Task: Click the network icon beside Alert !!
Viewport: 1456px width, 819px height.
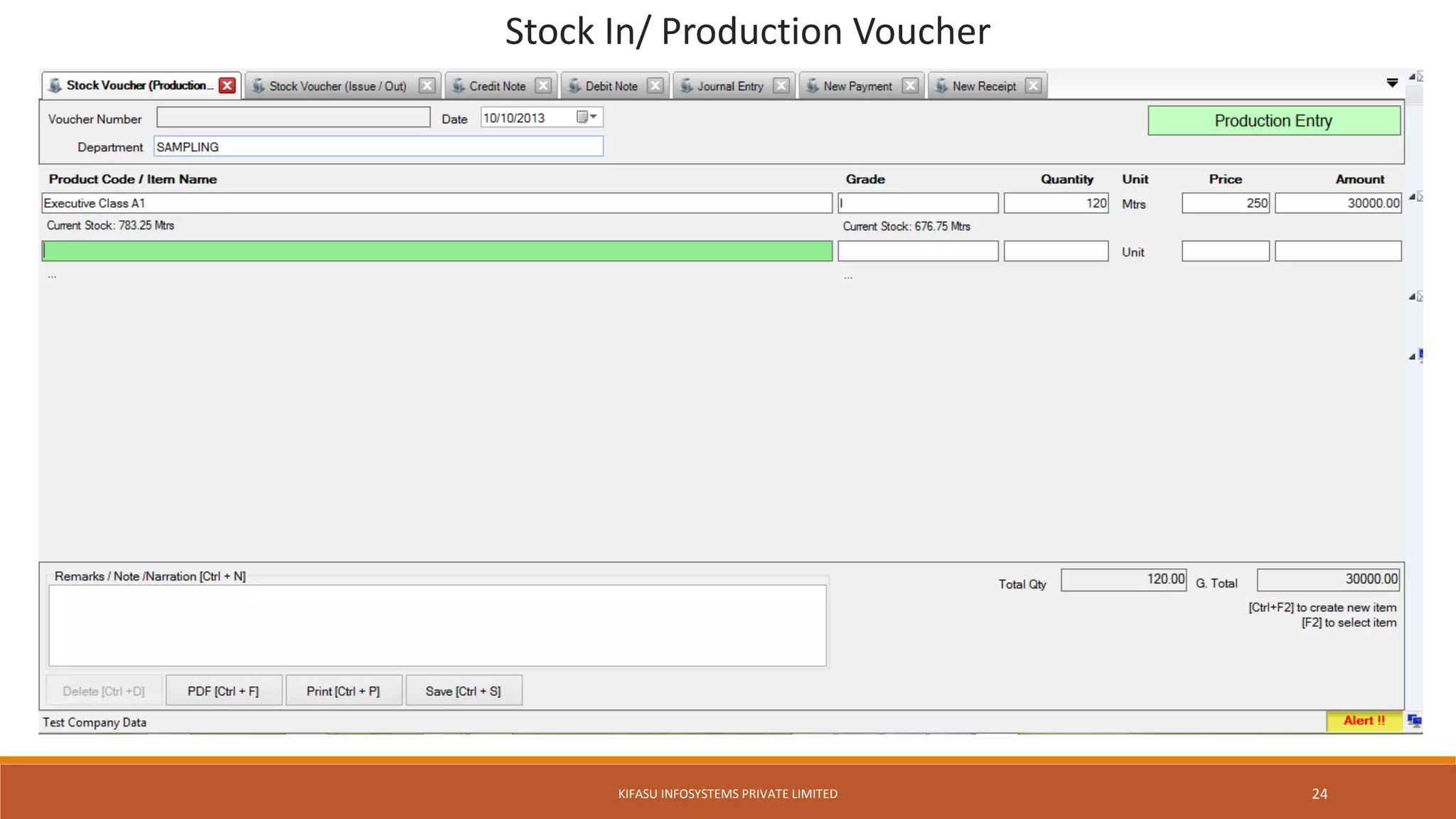Action: point(1414,721)
